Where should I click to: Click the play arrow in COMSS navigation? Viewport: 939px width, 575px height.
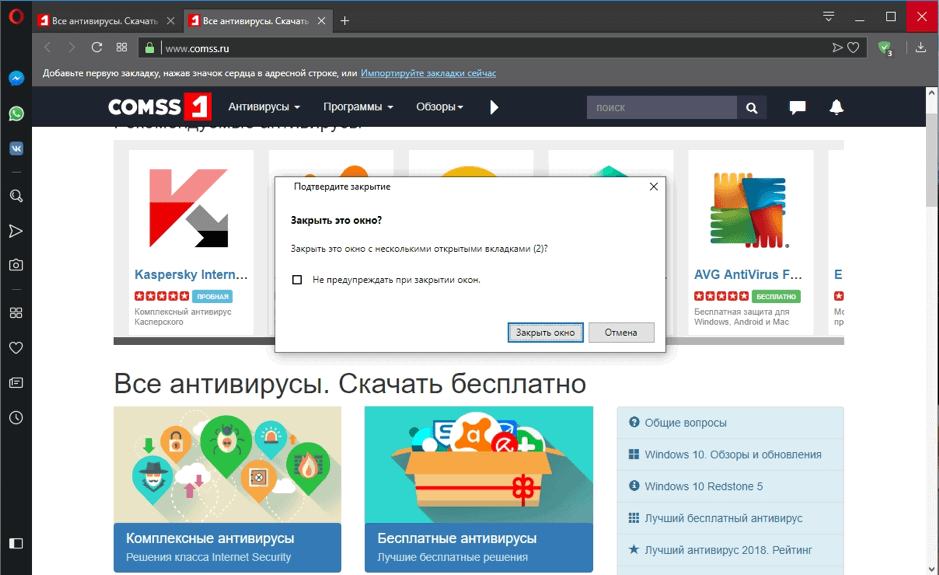tap(494, 107)
